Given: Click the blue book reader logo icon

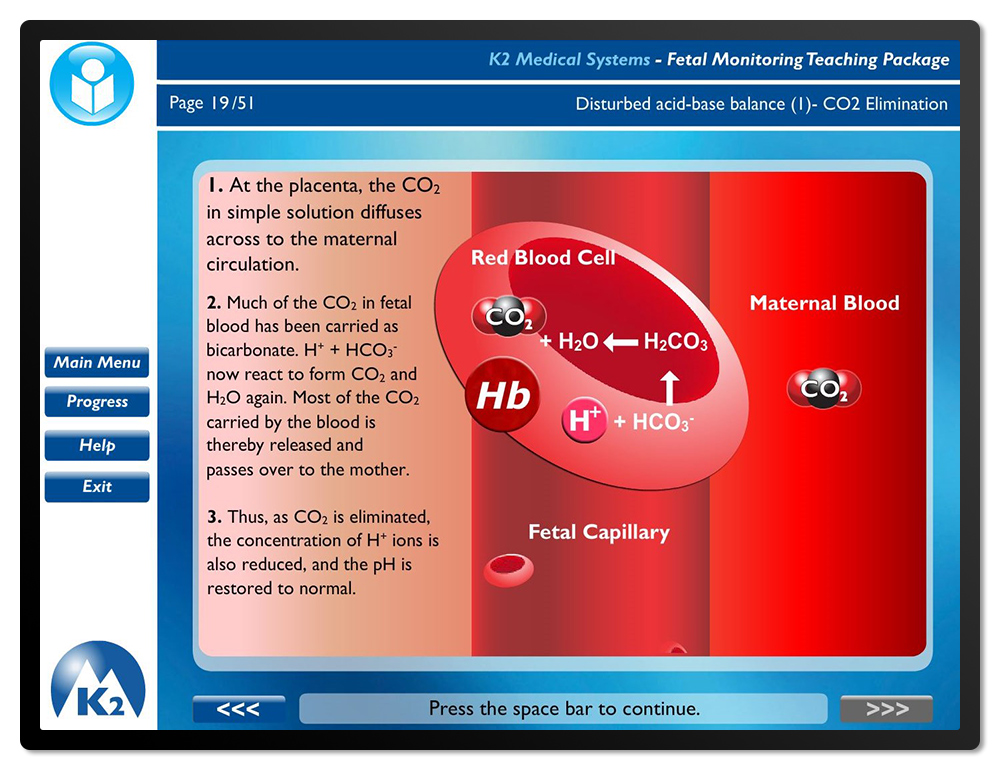Looking at the screenshot, I should tap(92, 84).
